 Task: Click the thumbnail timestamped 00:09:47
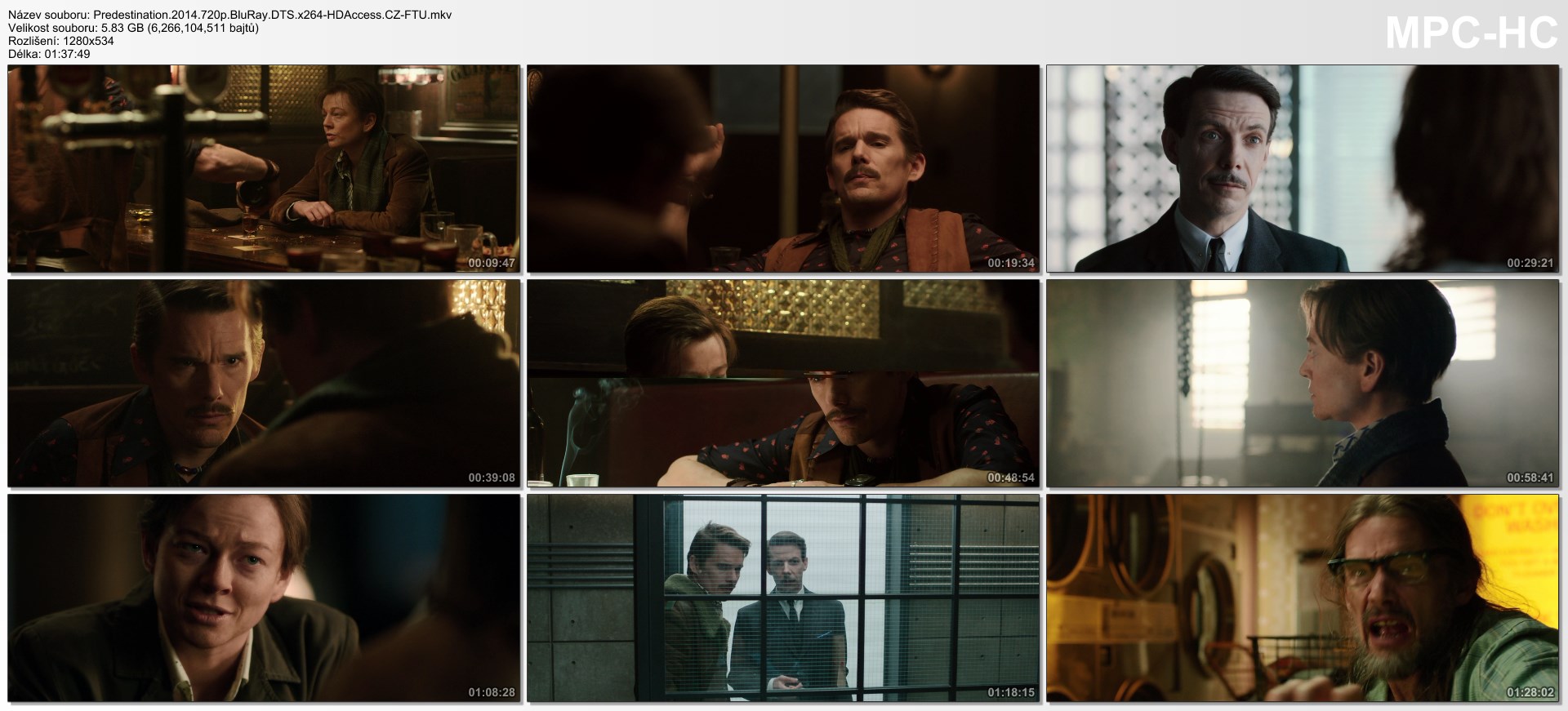pyautogui.click(x=264, y=168)
